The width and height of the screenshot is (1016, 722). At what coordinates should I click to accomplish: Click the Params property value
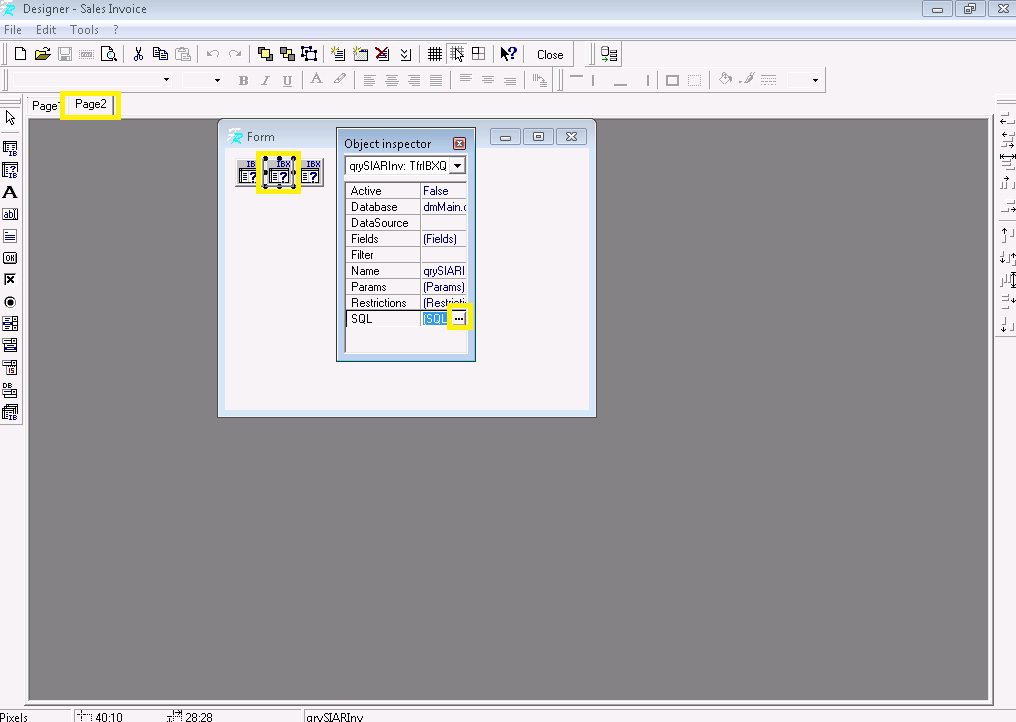444,286
